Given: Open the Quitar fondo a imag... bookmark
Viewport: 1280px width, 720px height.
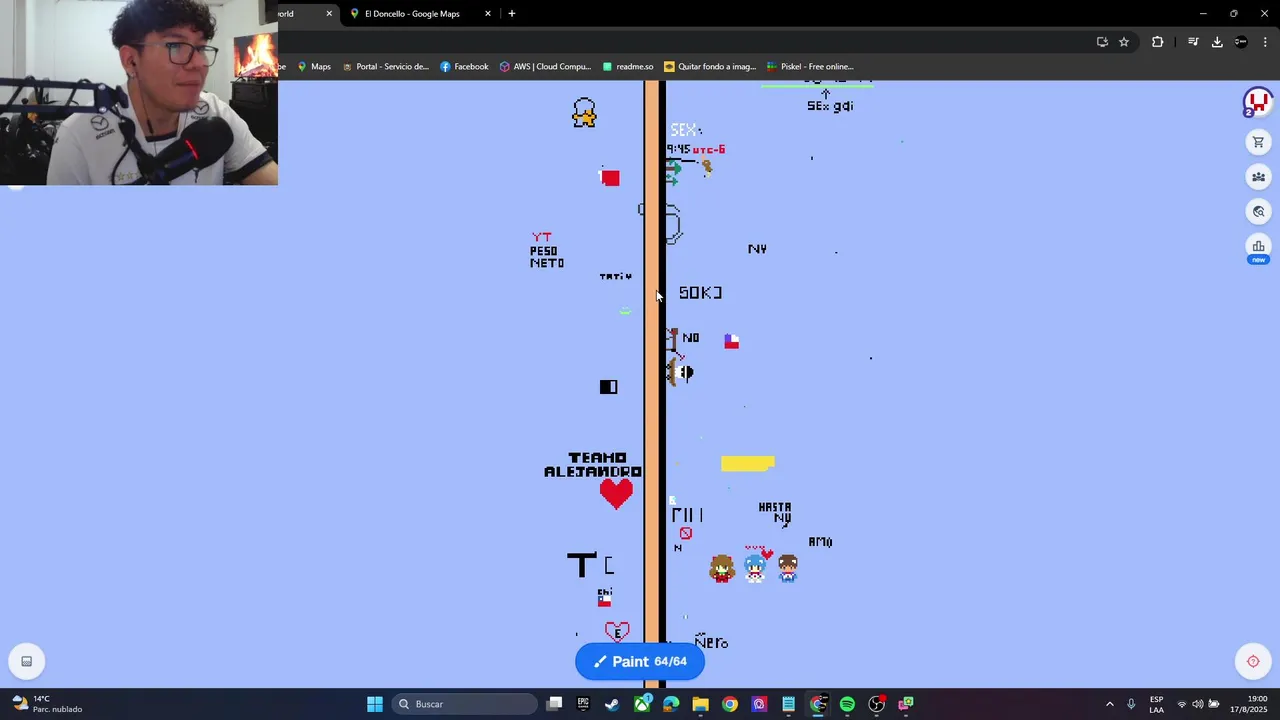Looking at the screenshot, I should point(709,67).
